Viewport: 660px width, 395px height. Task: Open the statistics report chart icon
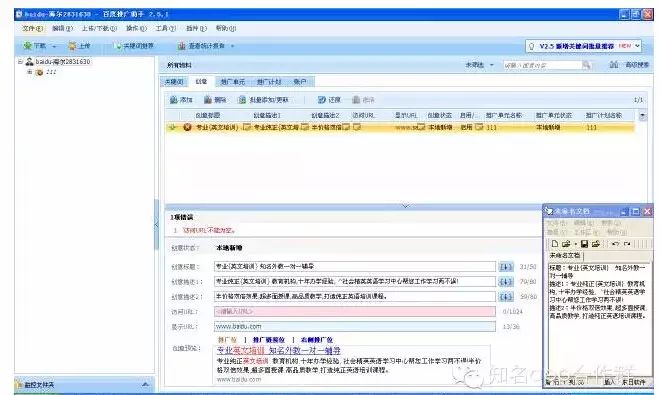(x=181, y=45)
